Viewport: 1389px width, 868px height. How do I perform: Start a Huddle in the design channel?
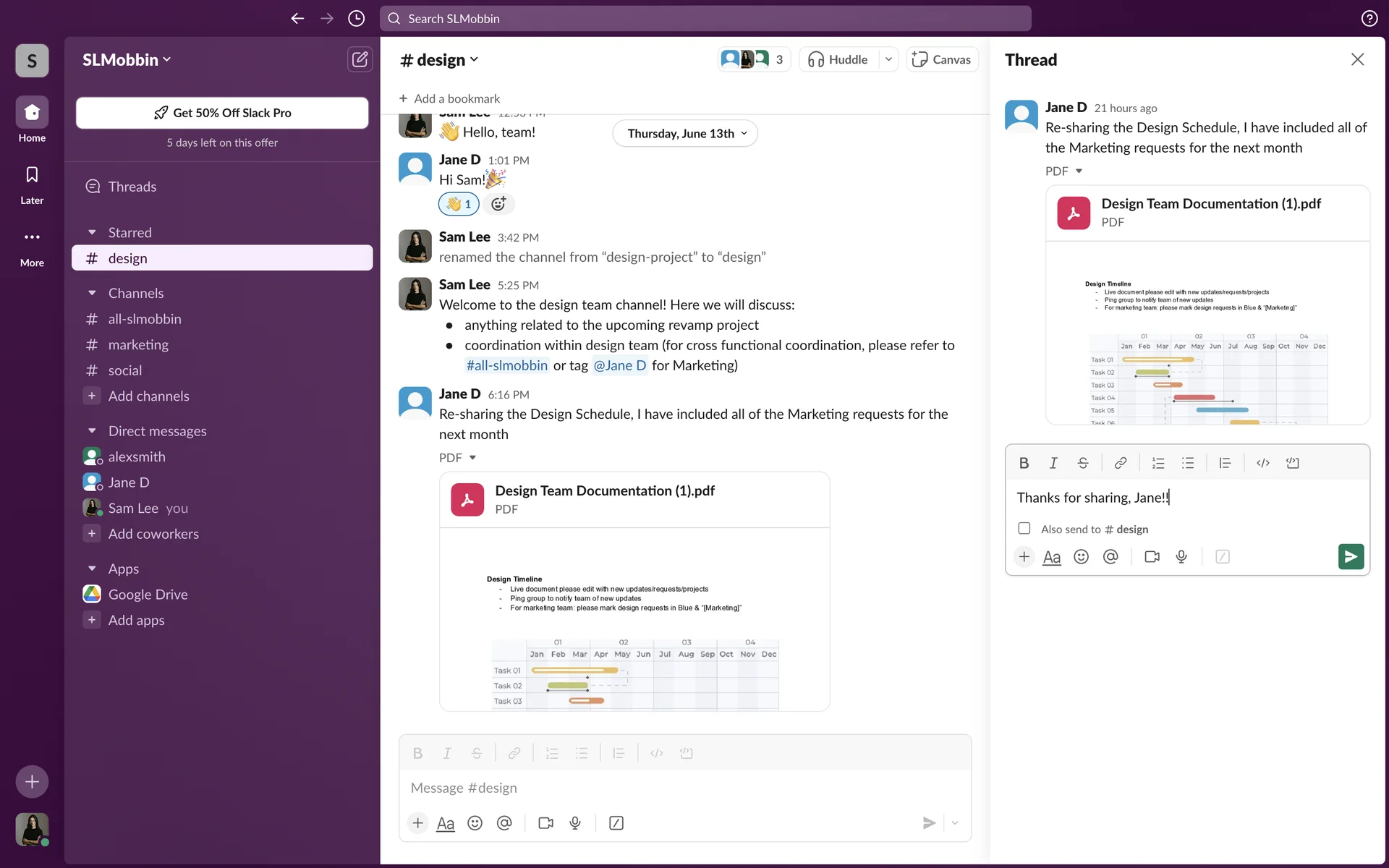click(x=838, y=59)
